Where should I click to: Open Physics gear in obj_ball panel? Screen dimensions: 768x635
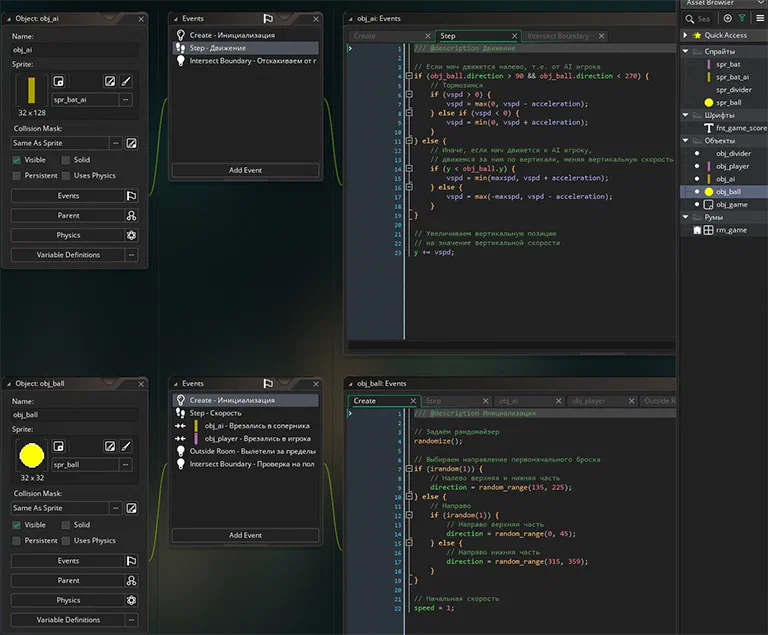pyautogui.click(x=131, y=600)
